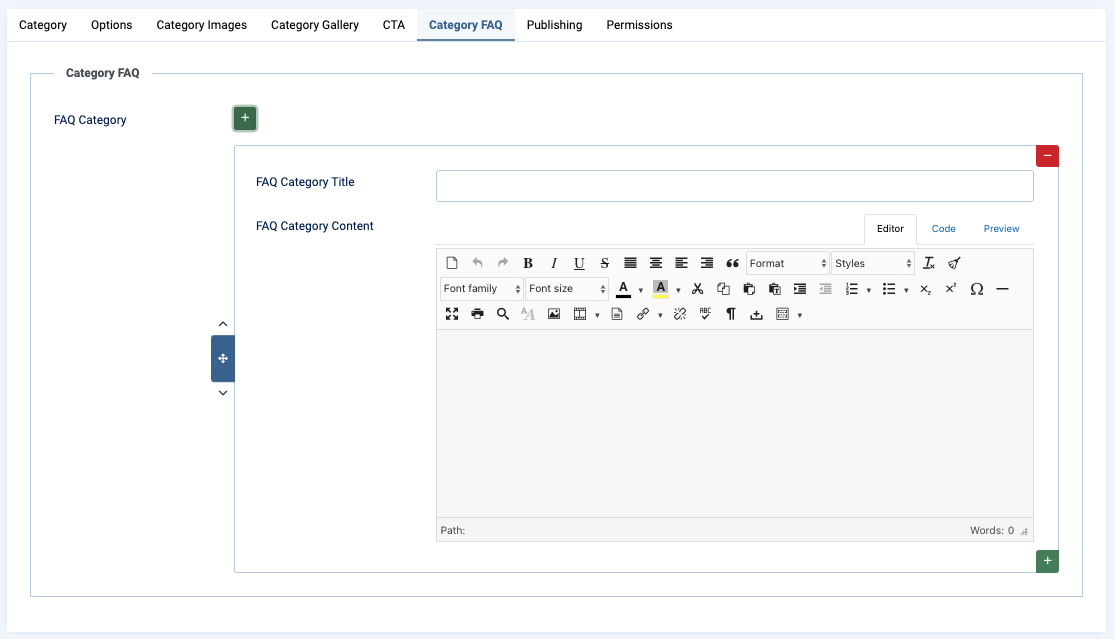Insert a blockquote with the quote icon

(732, 263)
